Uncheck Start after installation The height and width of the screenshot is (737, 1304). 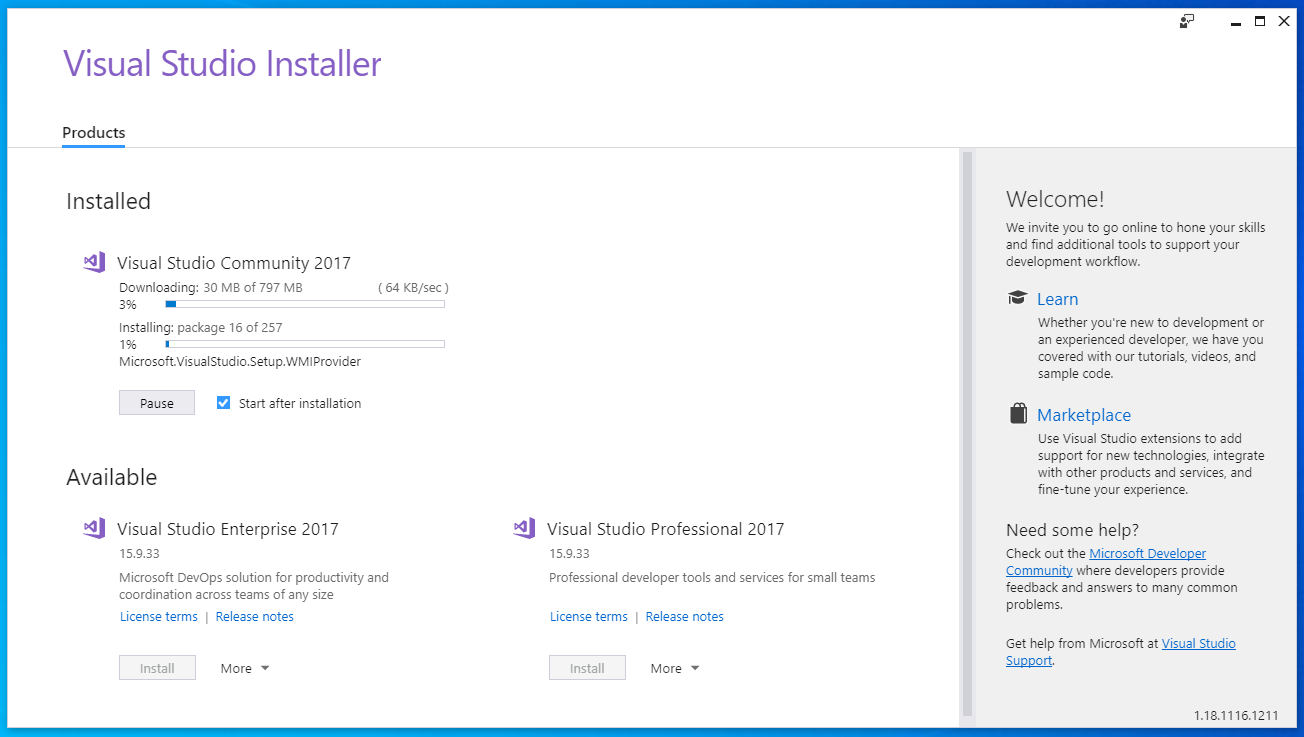(x=222, y=403)
